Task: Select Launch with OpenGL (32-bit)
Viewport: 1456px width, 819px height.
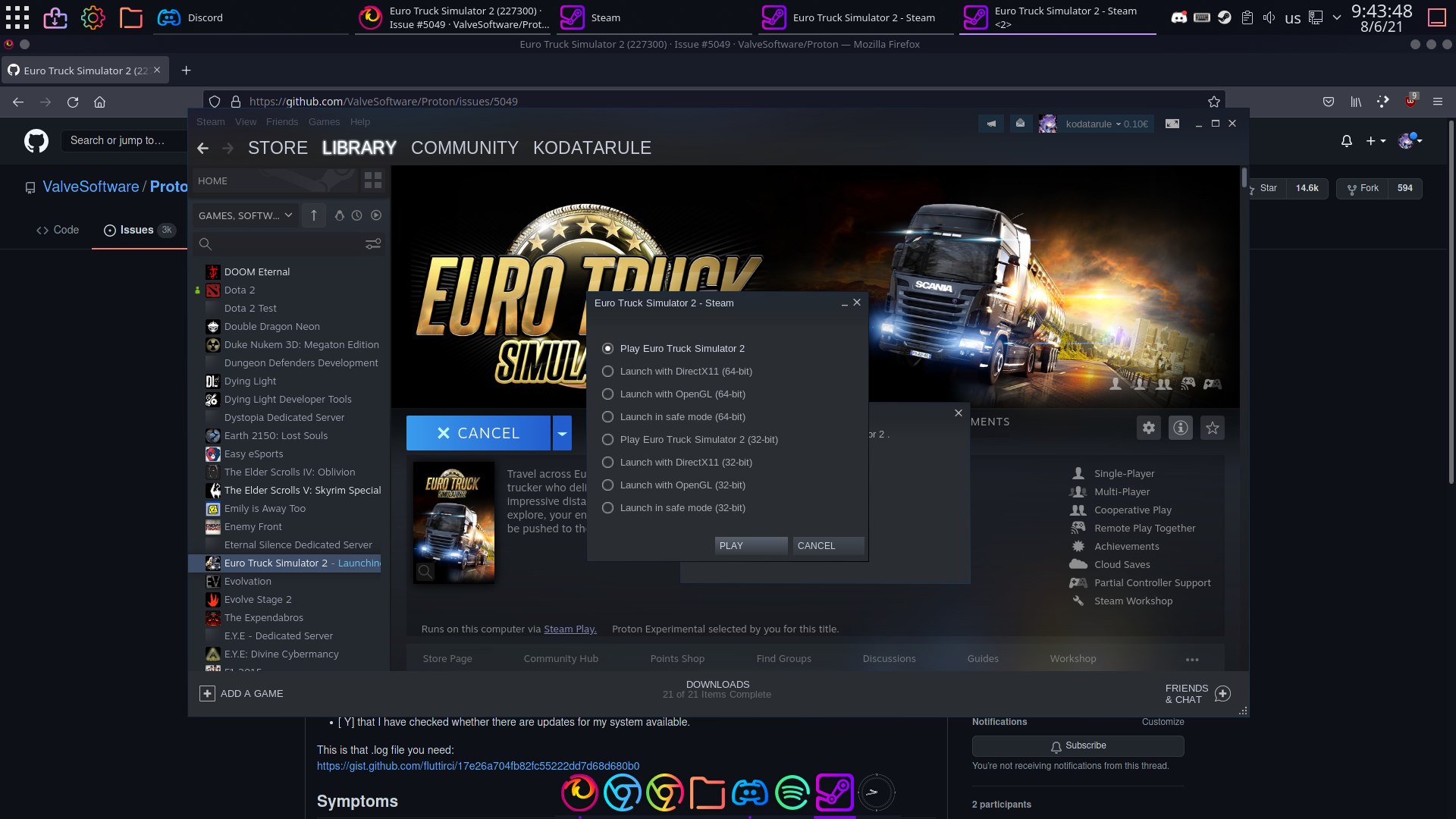Action: point(674,485)
